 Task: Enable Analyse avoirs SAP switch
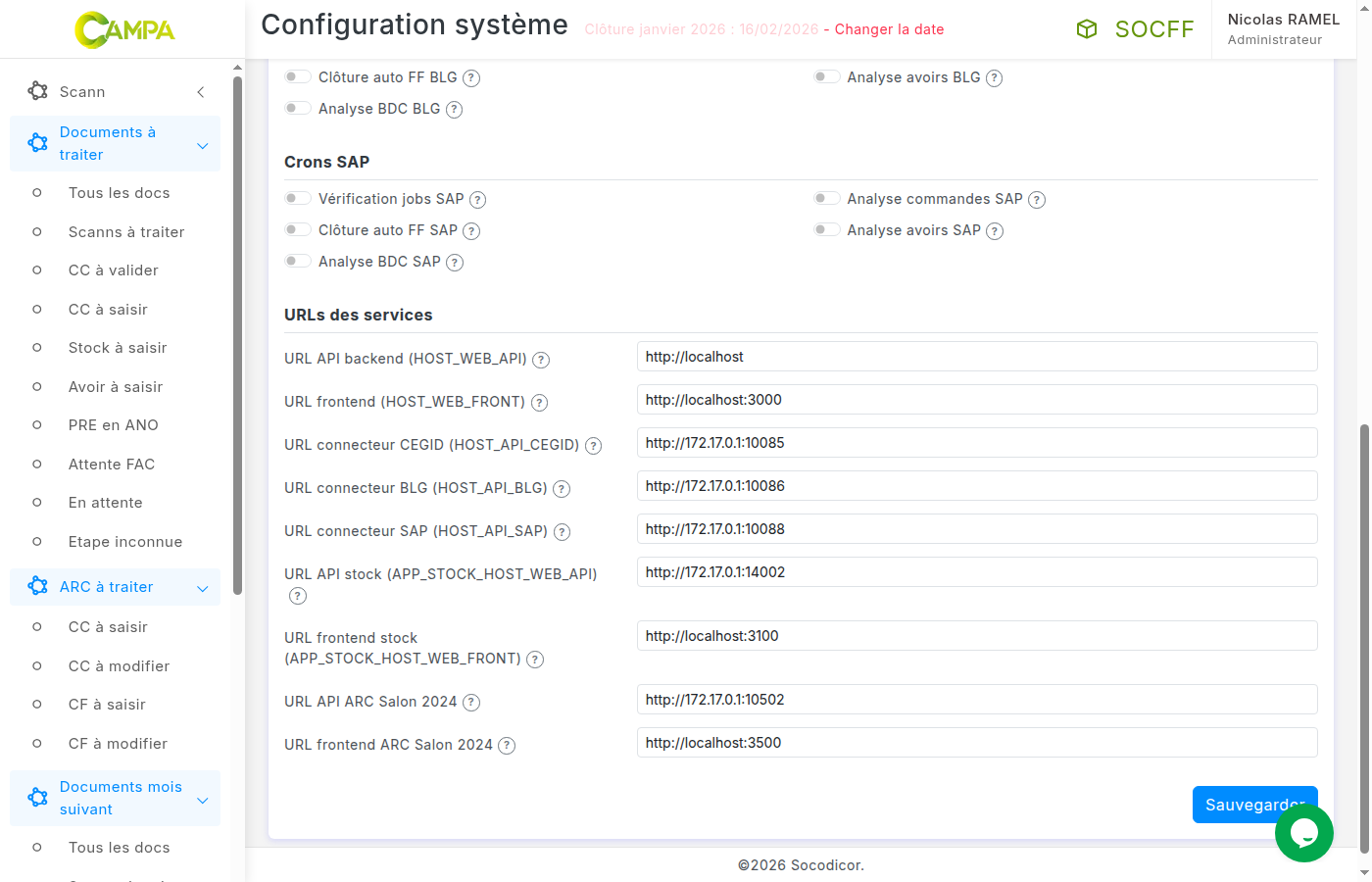coord(827,229)
